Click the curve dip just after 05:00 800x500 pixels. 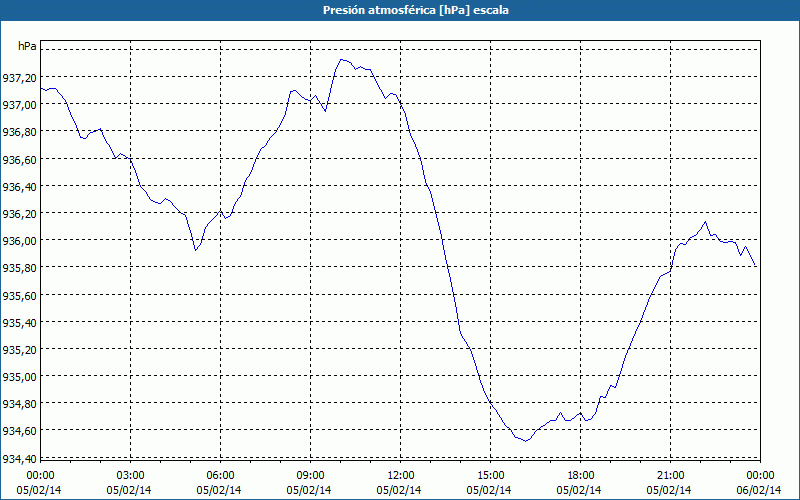click(x=195, y=250)
